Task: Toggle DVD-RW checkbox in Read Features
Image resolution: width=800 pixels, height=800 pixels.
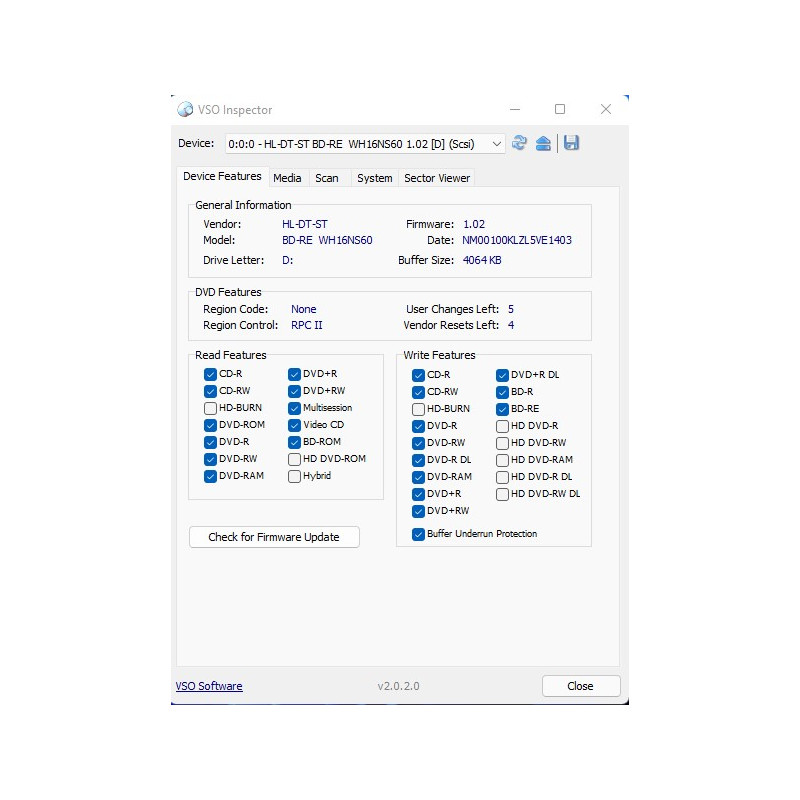Action: [x=210, y=459]
